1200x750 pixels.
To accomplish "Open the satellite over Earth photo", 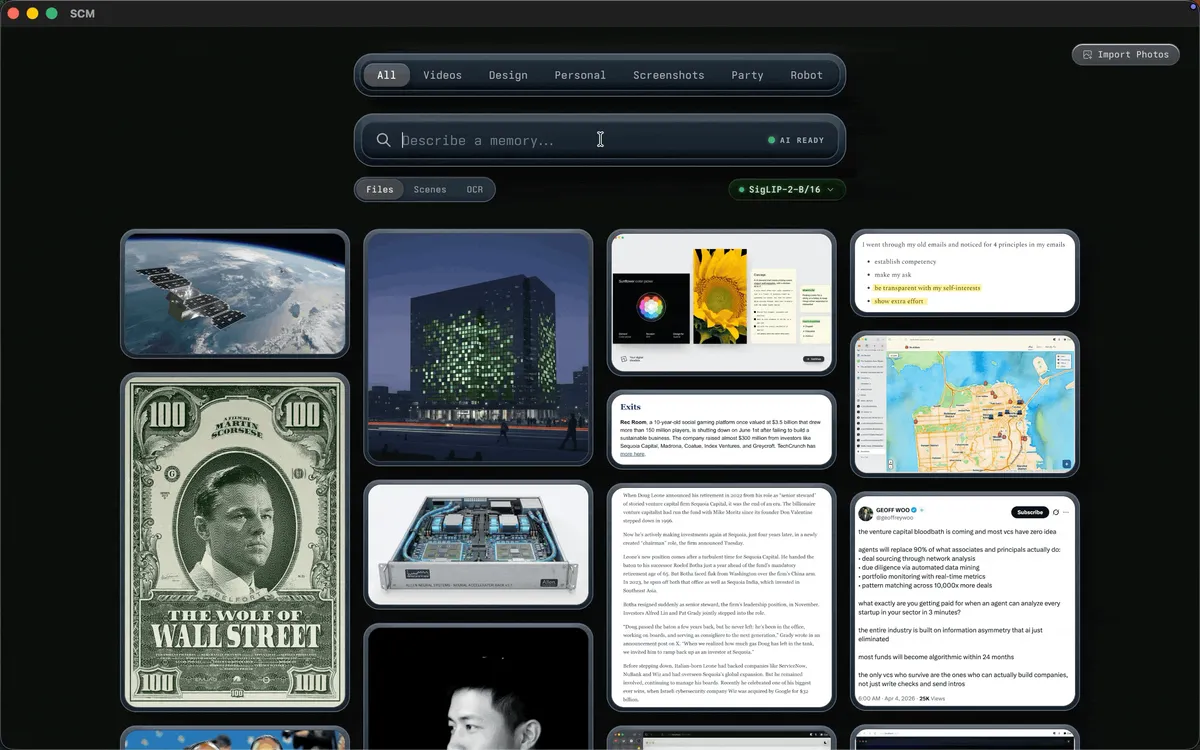I will [x=235, y=294].
